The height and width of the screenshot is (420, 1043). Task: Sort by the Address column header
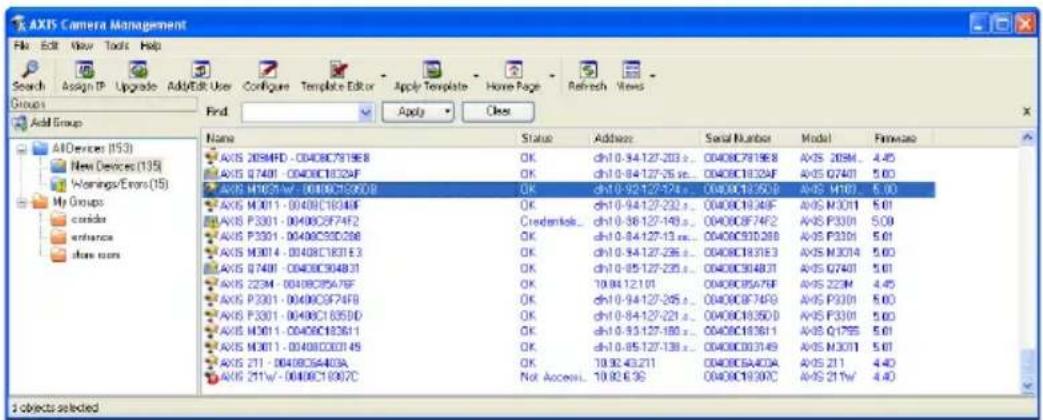click(643, 138)
